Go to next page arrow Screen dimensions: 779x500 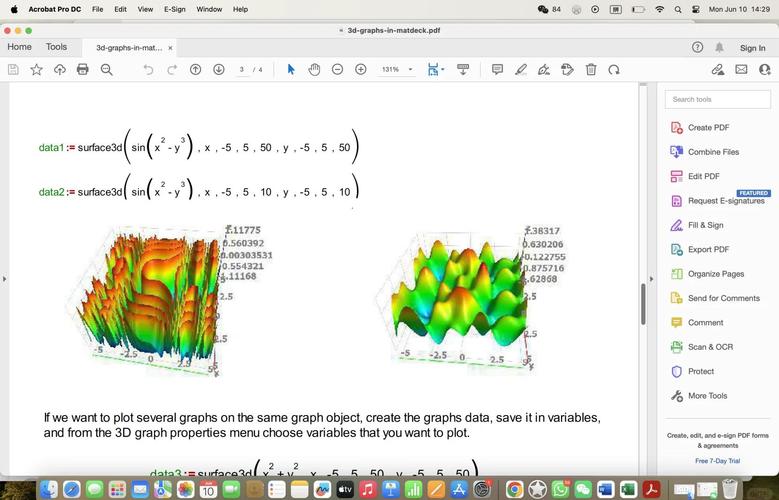pos(219,69)
